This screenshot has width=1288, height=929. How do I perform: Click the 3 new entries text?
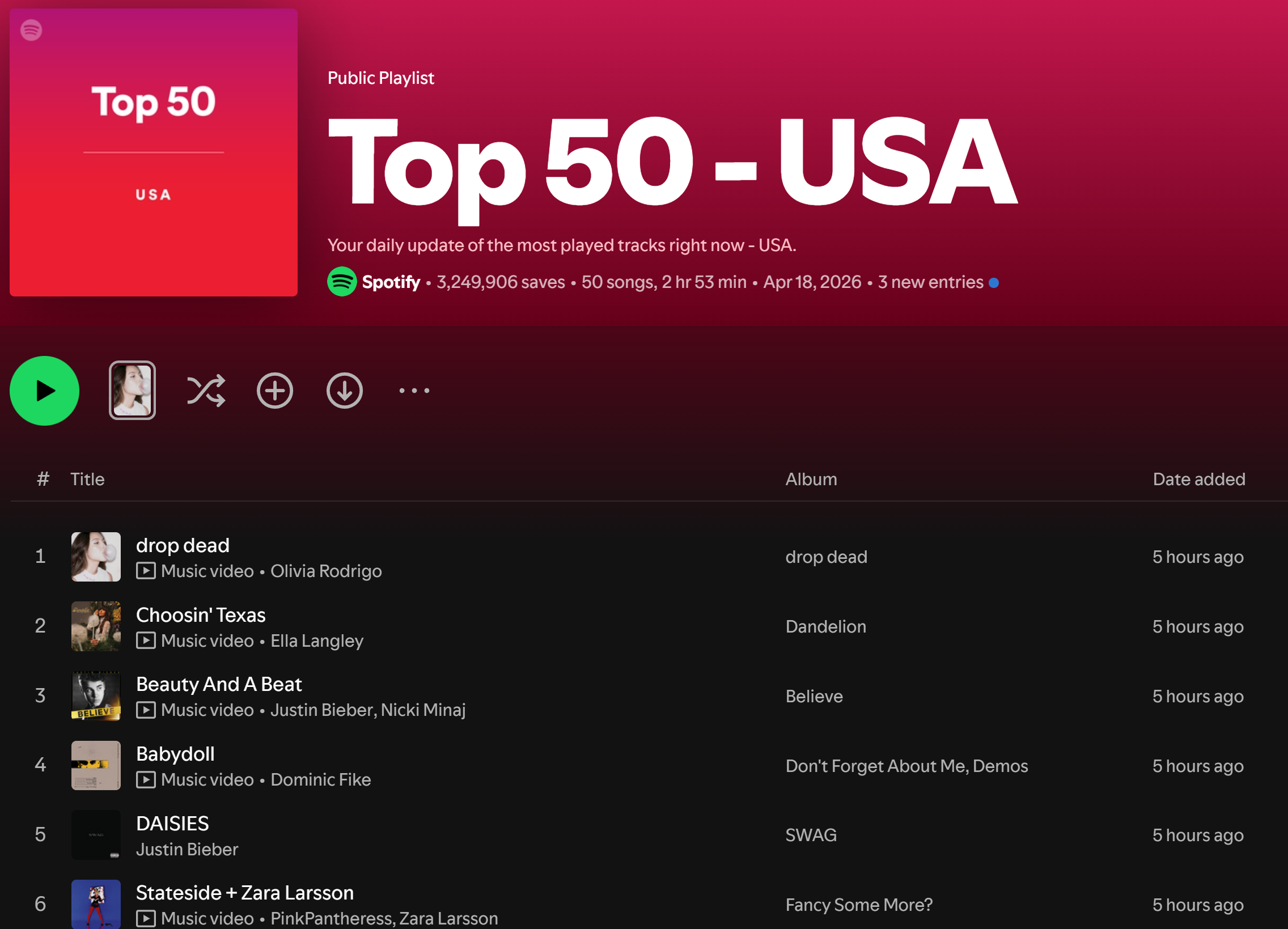coord(931,282)
